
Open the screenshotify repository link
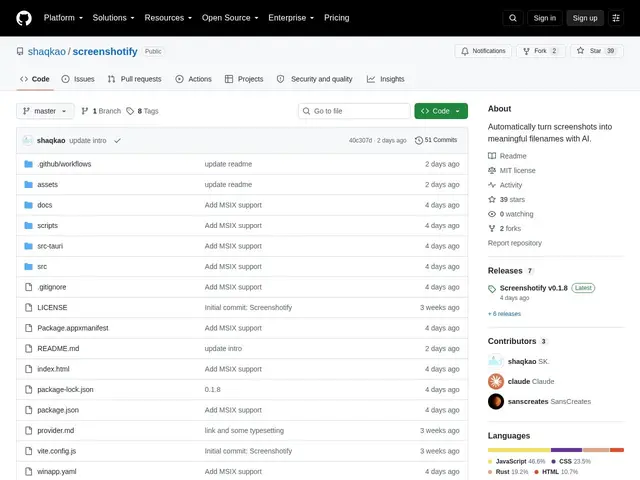105,51
